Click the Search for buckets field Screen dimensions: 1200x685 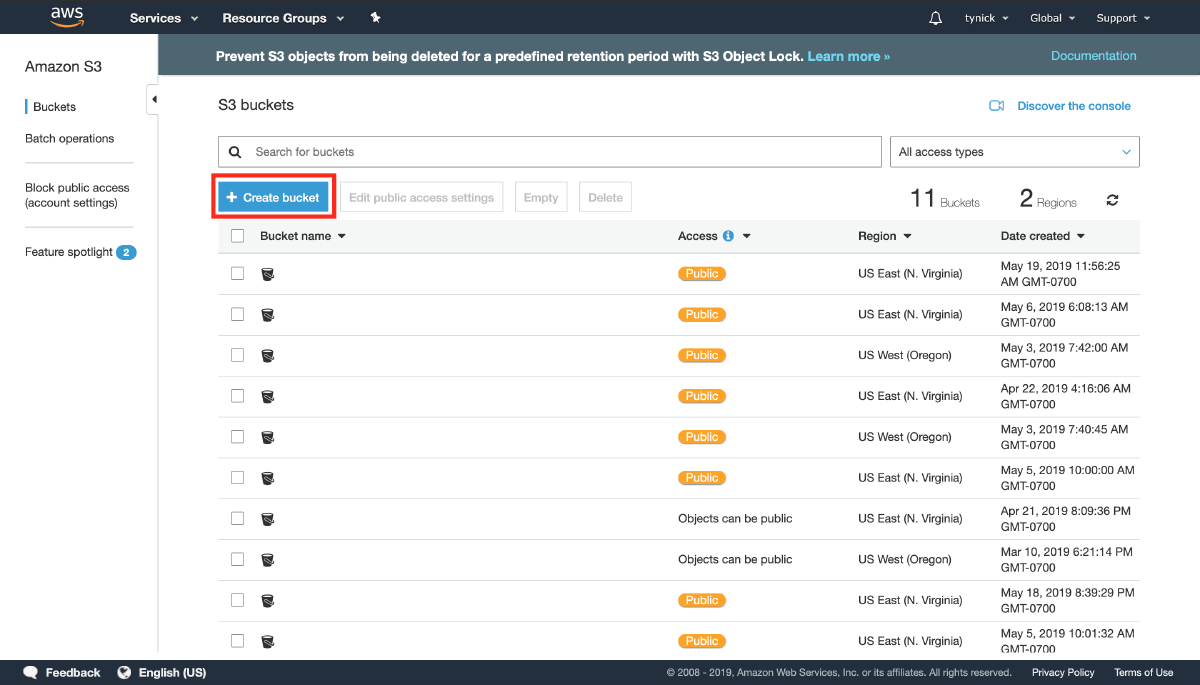550,152
